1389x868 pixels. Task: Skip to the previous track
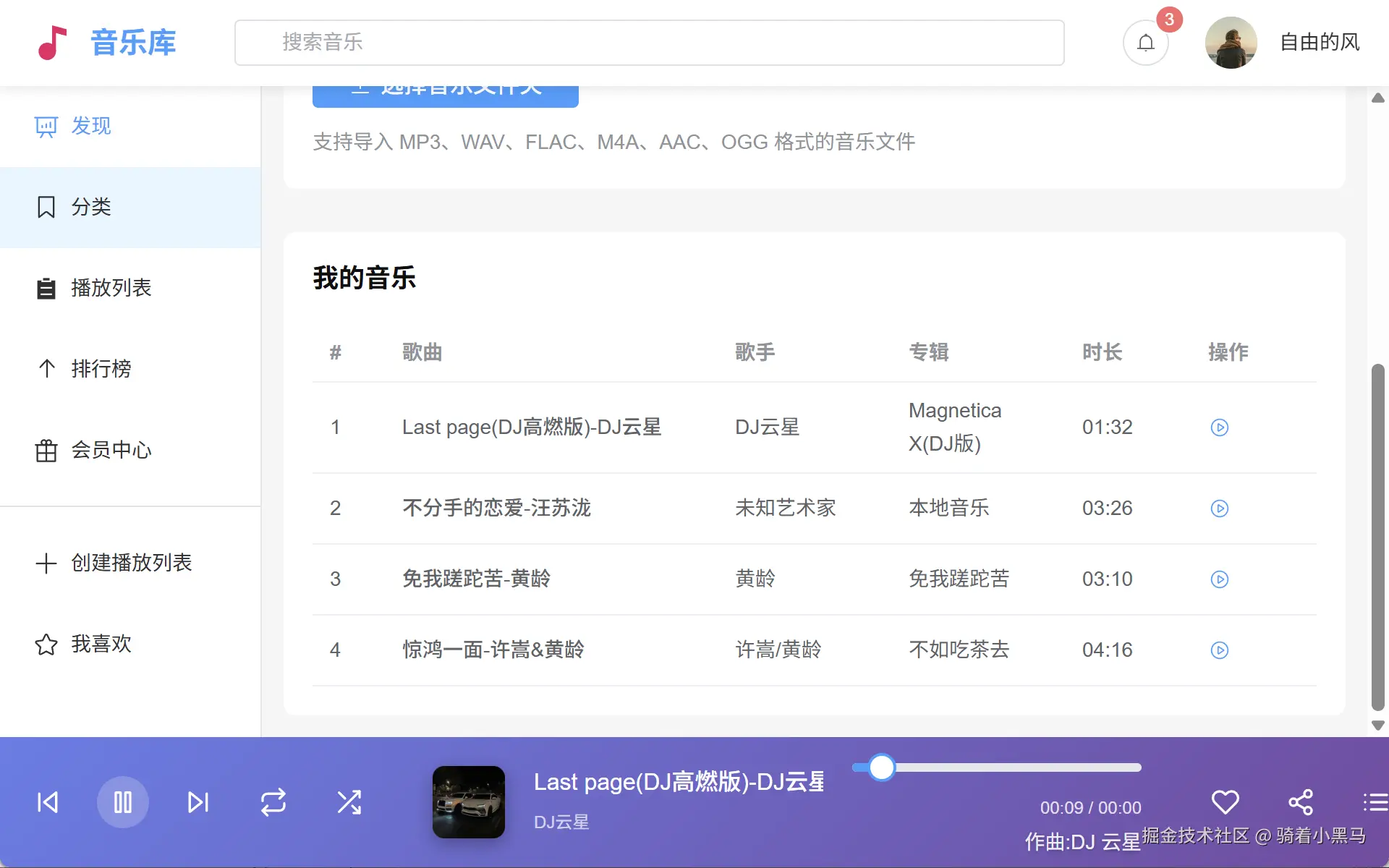pos(48,802)
